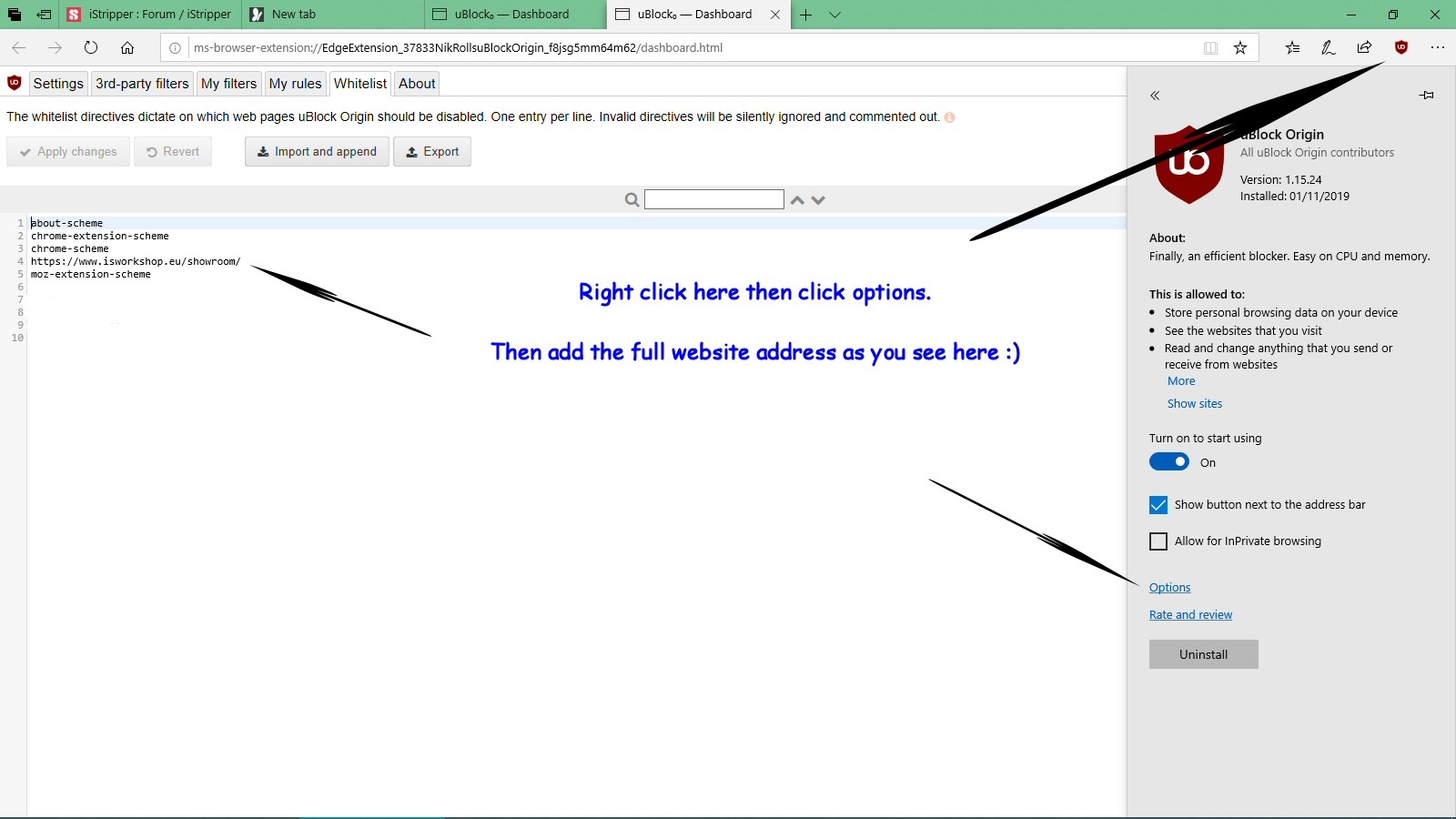Open the My rules tab
This screenshot has height=819, width=1456.
point(295,84)
